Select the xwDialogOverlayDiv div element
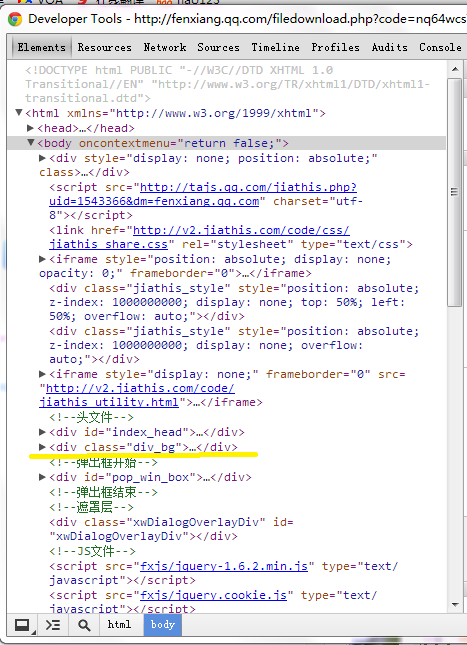Viewport: 467px width, 645px height. click(x=172, y=529)
